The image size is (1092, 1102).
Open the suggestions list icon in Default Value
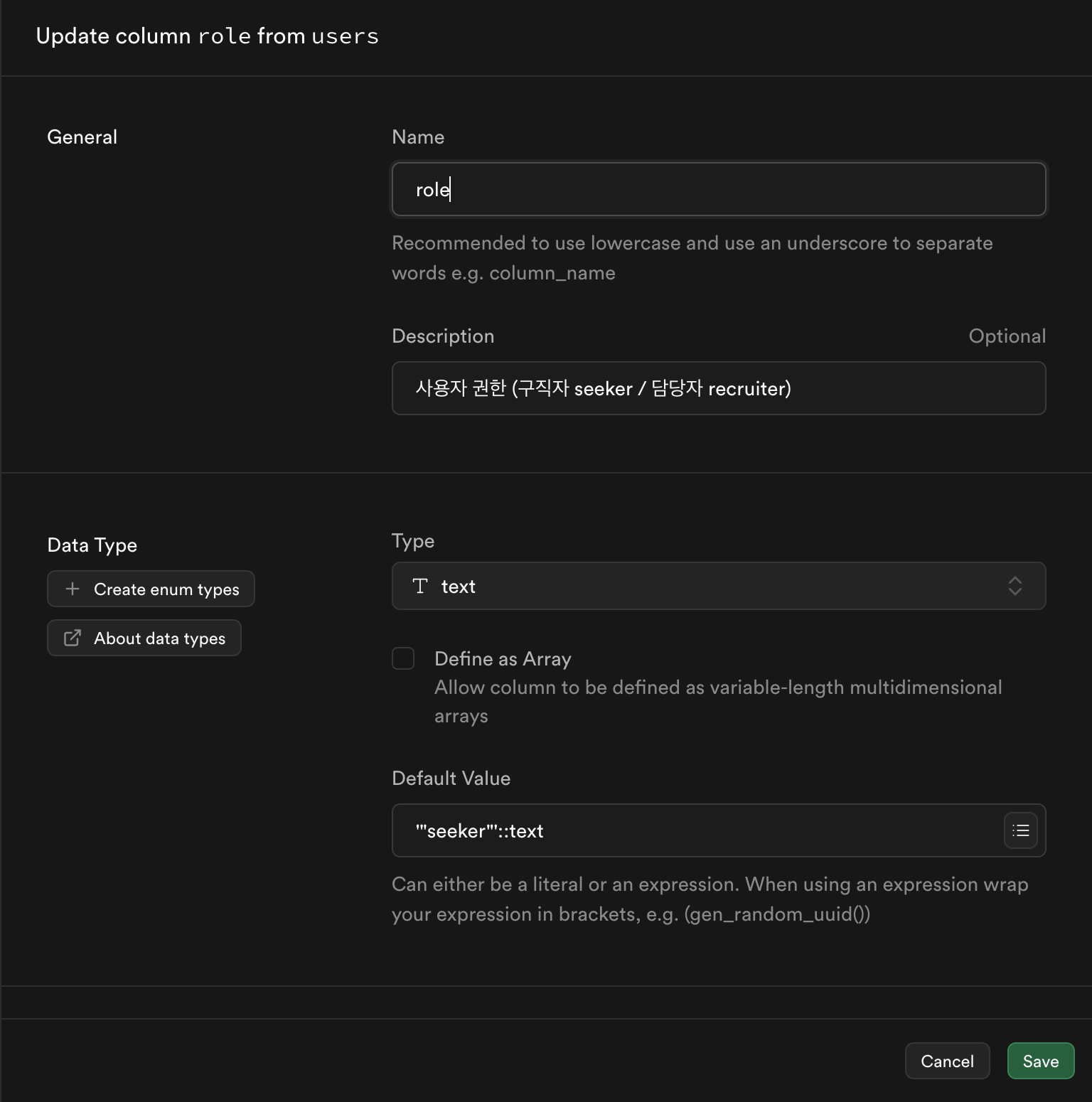1021,830
